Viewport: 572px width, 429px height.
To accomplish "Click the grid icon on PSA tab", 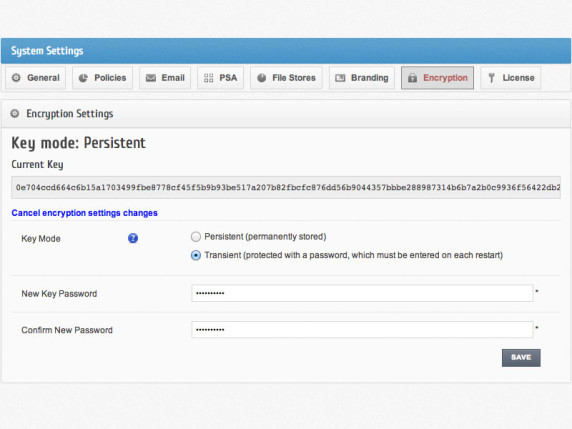I will (x=208, y=78).
